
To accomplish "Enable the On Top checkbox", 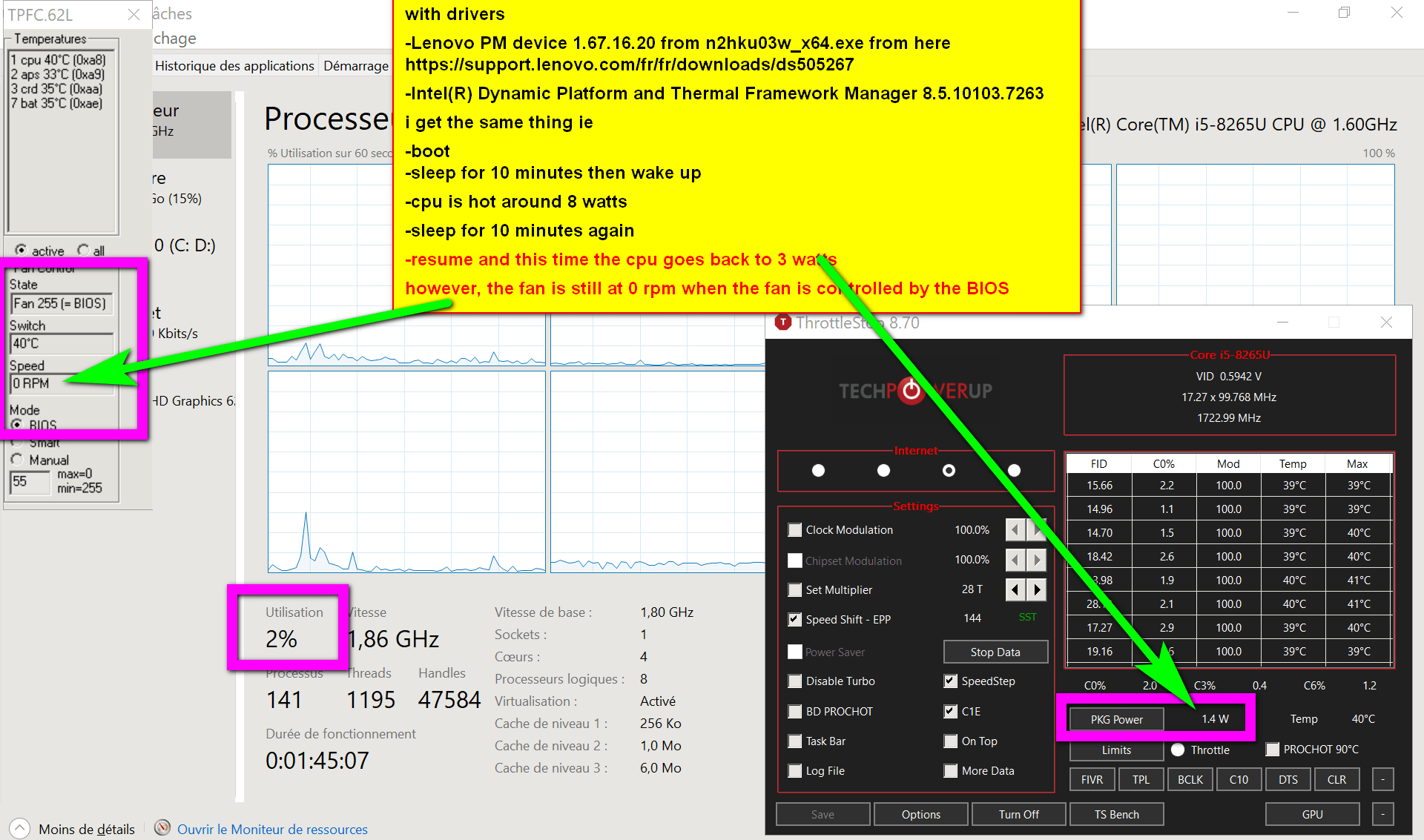I will click(950, 741).
